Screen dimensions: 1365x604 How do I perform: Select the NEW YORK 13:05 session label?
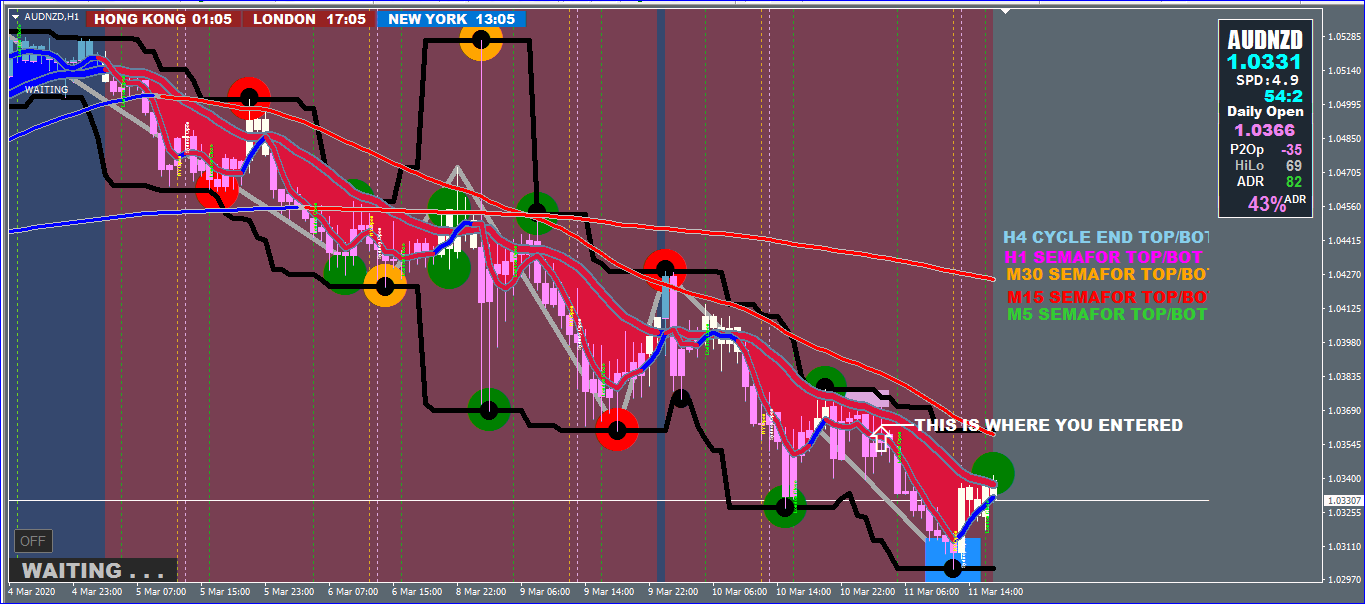451,19
